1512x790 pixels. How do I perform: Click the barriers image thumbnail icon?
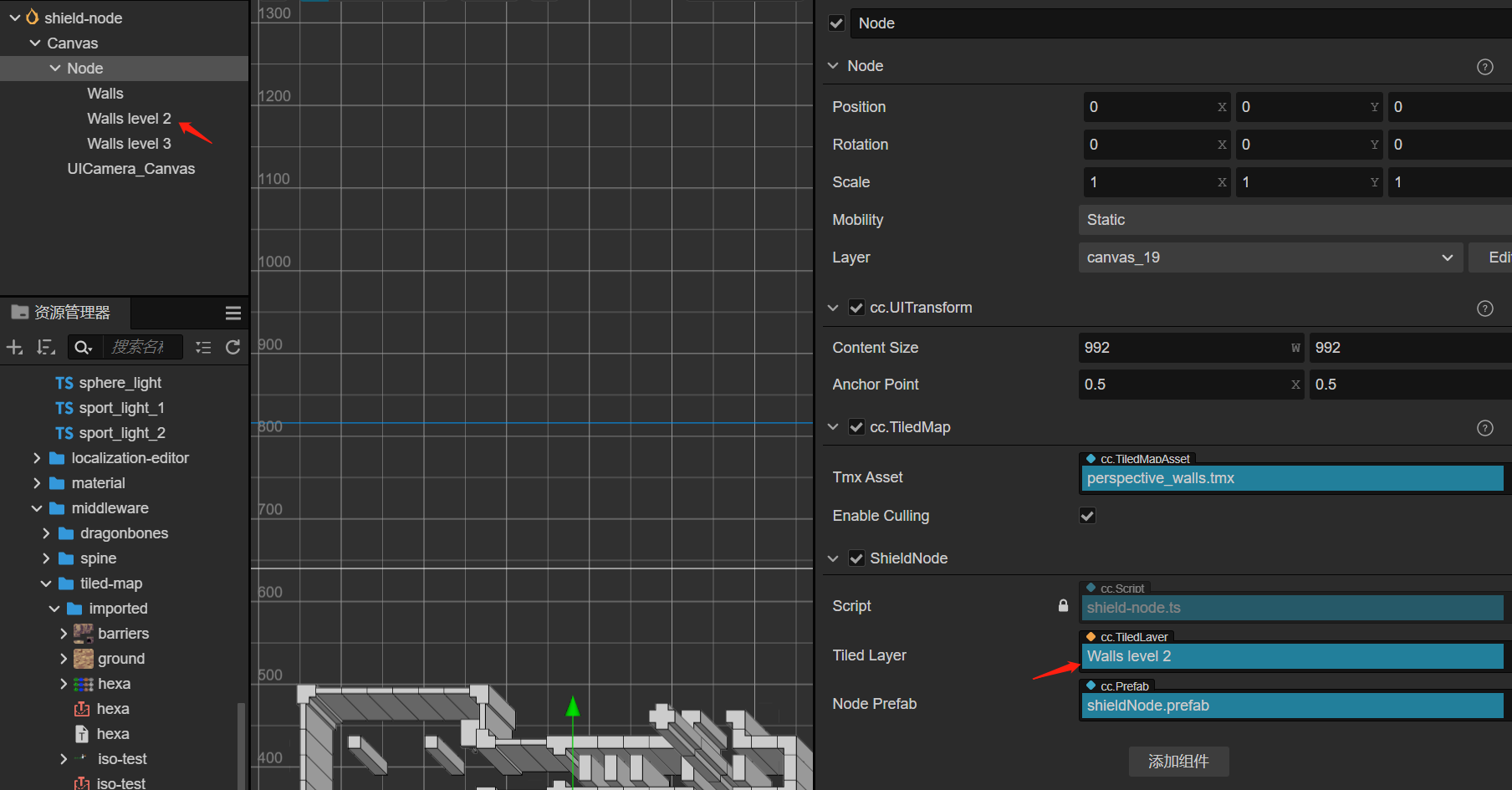coord(84,634)
